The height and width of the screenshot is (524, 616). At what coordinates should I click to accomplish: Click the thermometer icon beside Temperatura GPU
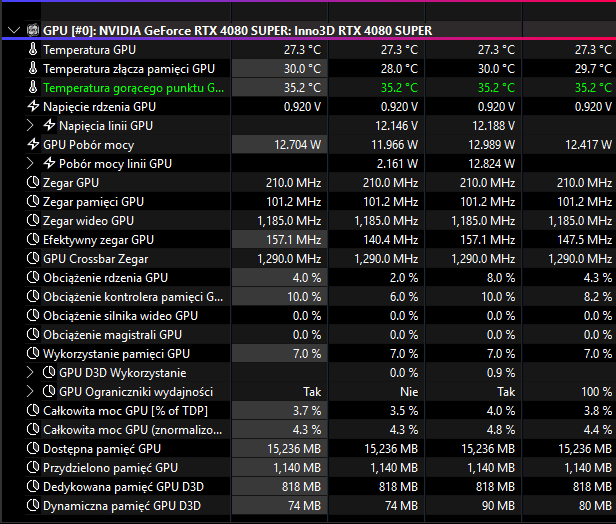tap(33, 49)
